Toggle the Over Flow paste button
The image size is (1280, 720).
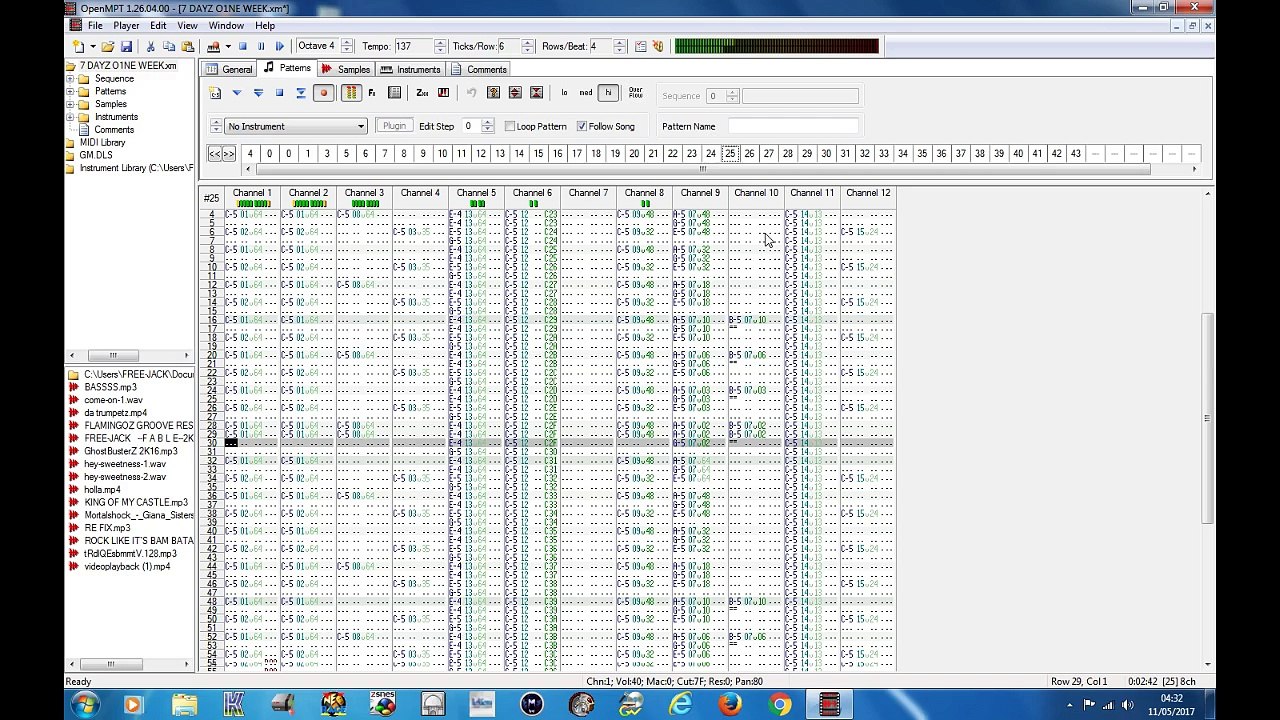point(636,93)
